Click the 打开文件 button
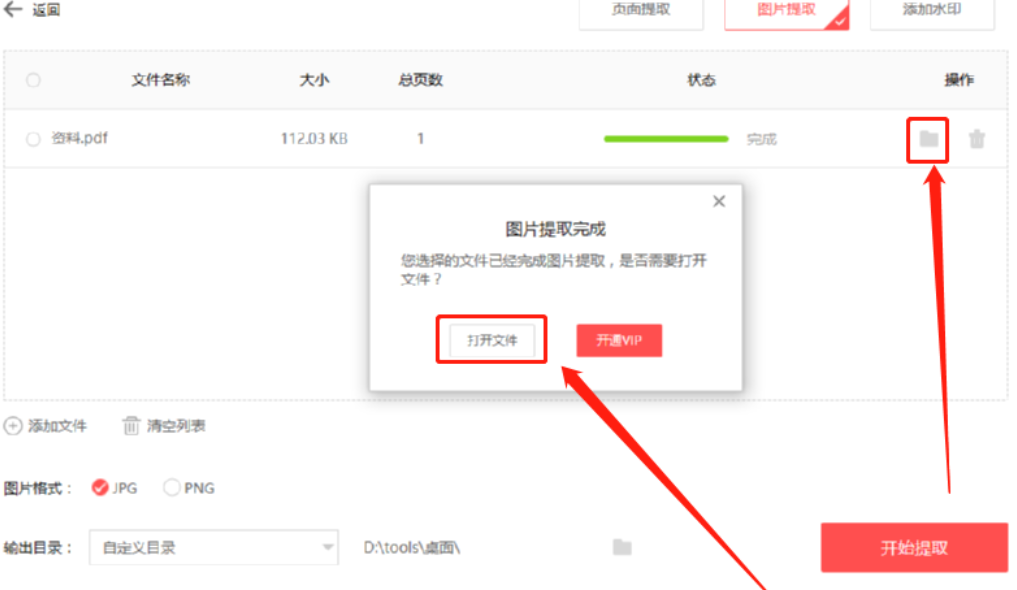 [492, 340]
